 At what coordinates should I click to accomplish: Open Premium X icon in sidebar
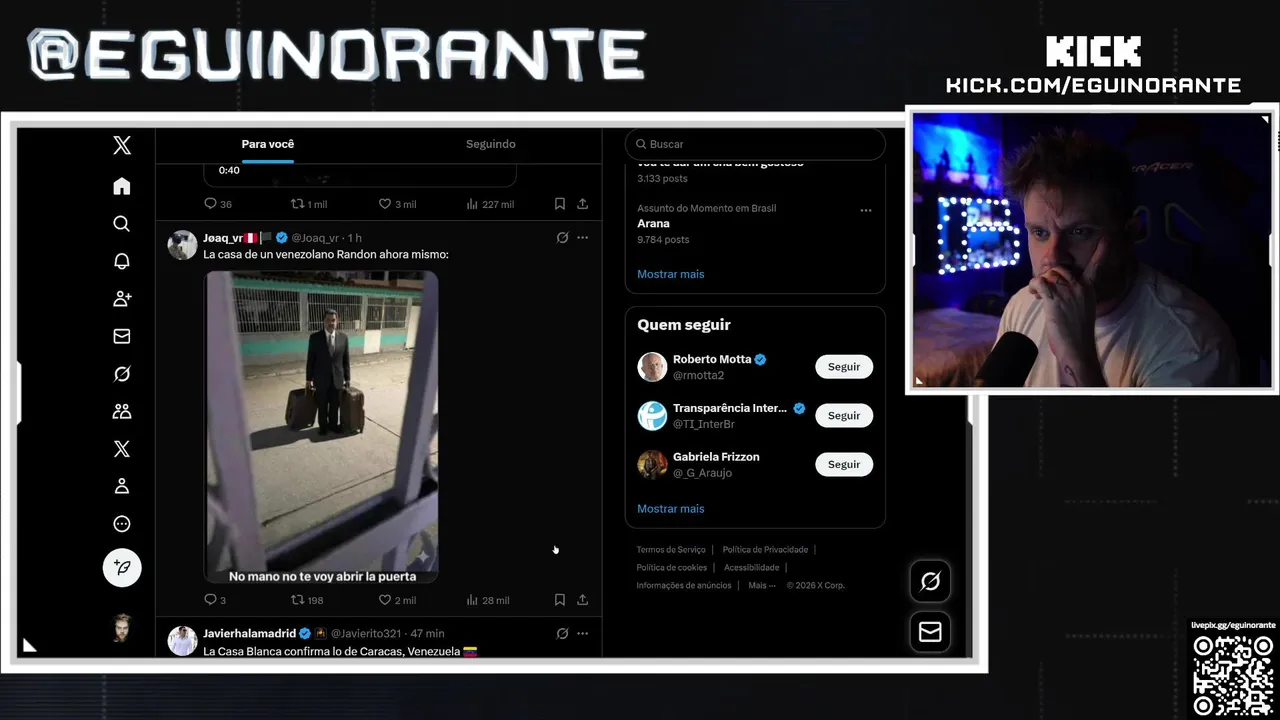click(122, 449)
